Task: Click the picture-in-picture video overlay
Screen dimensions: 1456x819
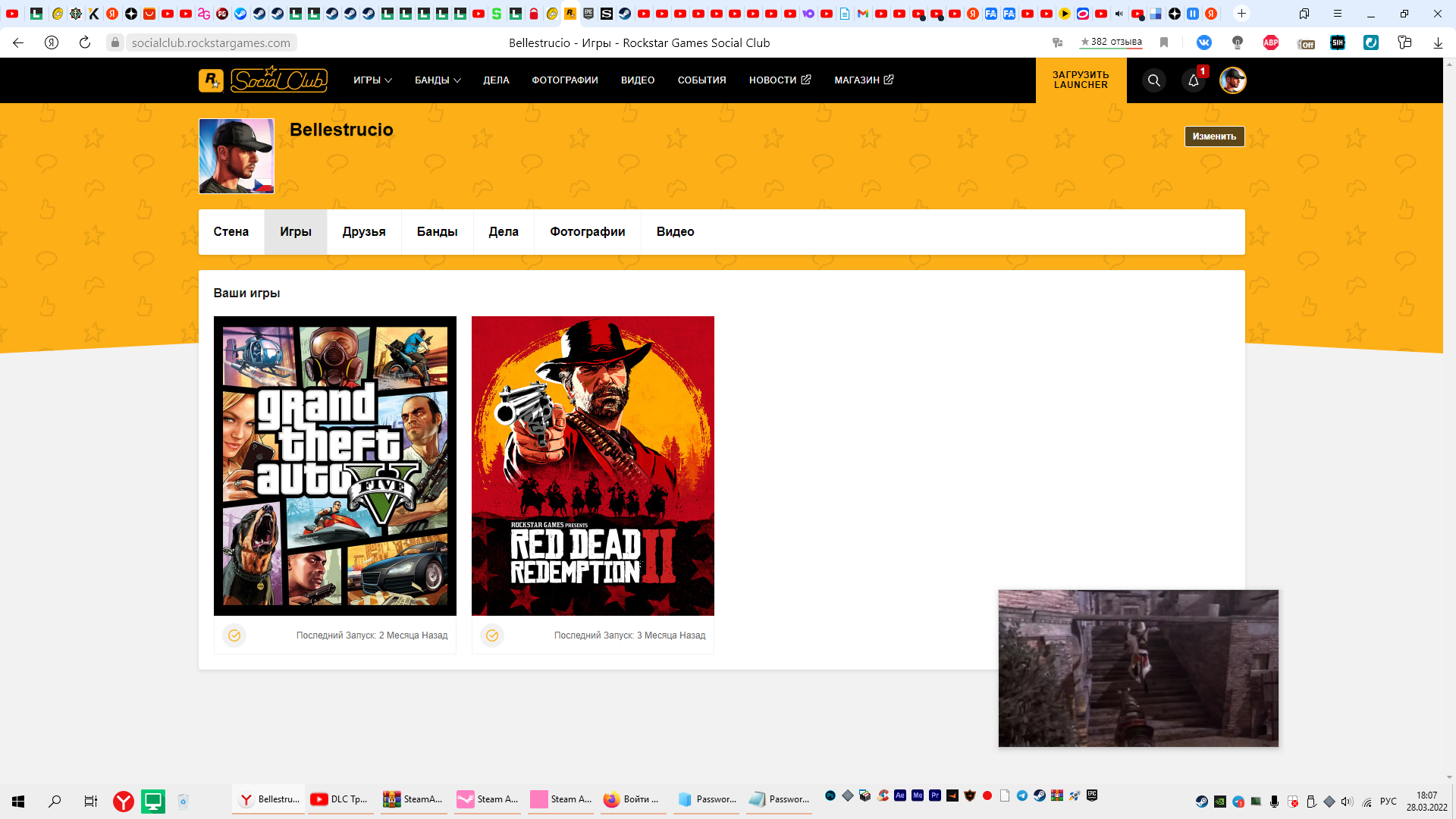Action: (x=1138, y=668)
